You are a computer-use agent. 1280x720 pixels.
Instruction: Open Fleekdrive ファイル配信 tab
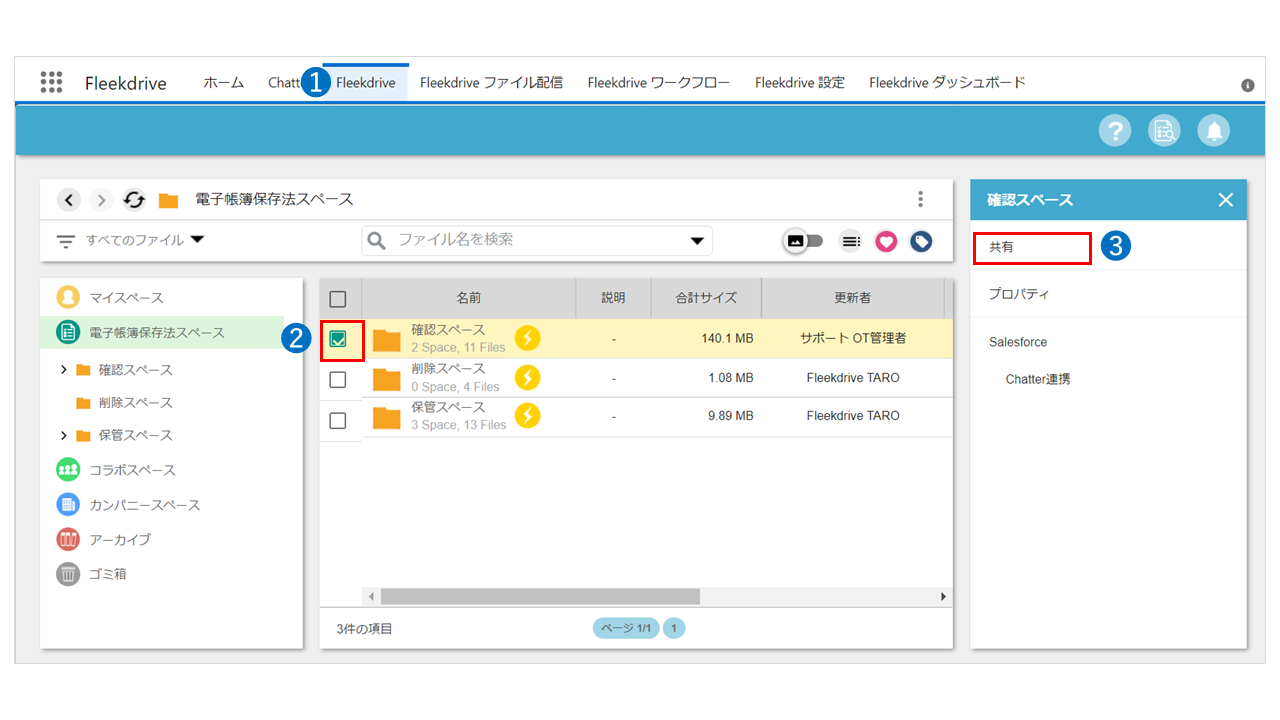click(491, 82)
